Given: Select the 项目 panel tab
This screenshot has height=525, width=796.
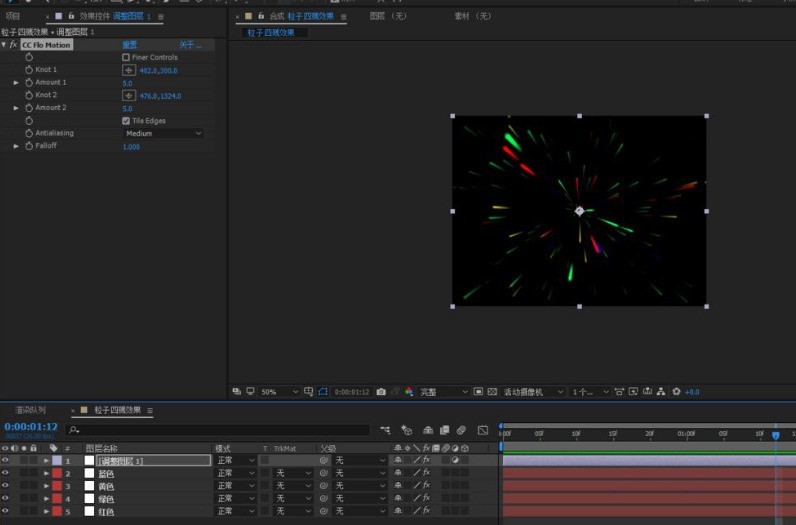Looking at the screenshot, I should (13, 16).
